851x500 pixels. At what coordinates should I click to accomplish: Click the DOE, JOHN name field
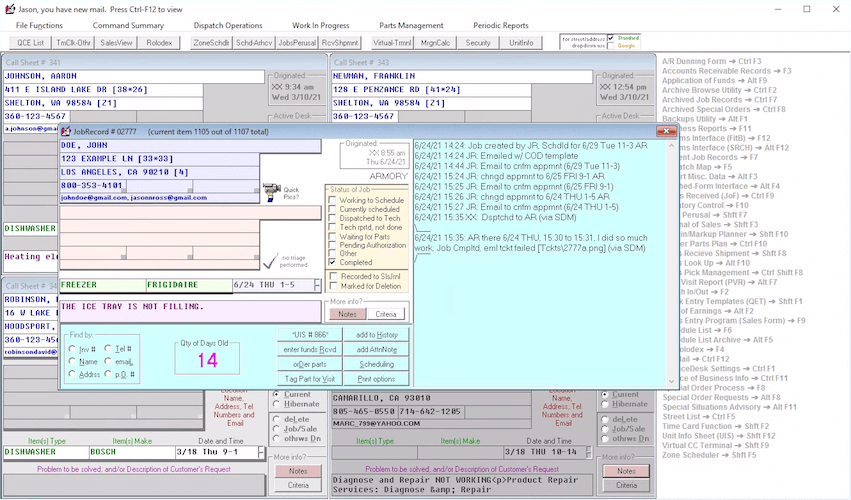(x=190, y=145)
